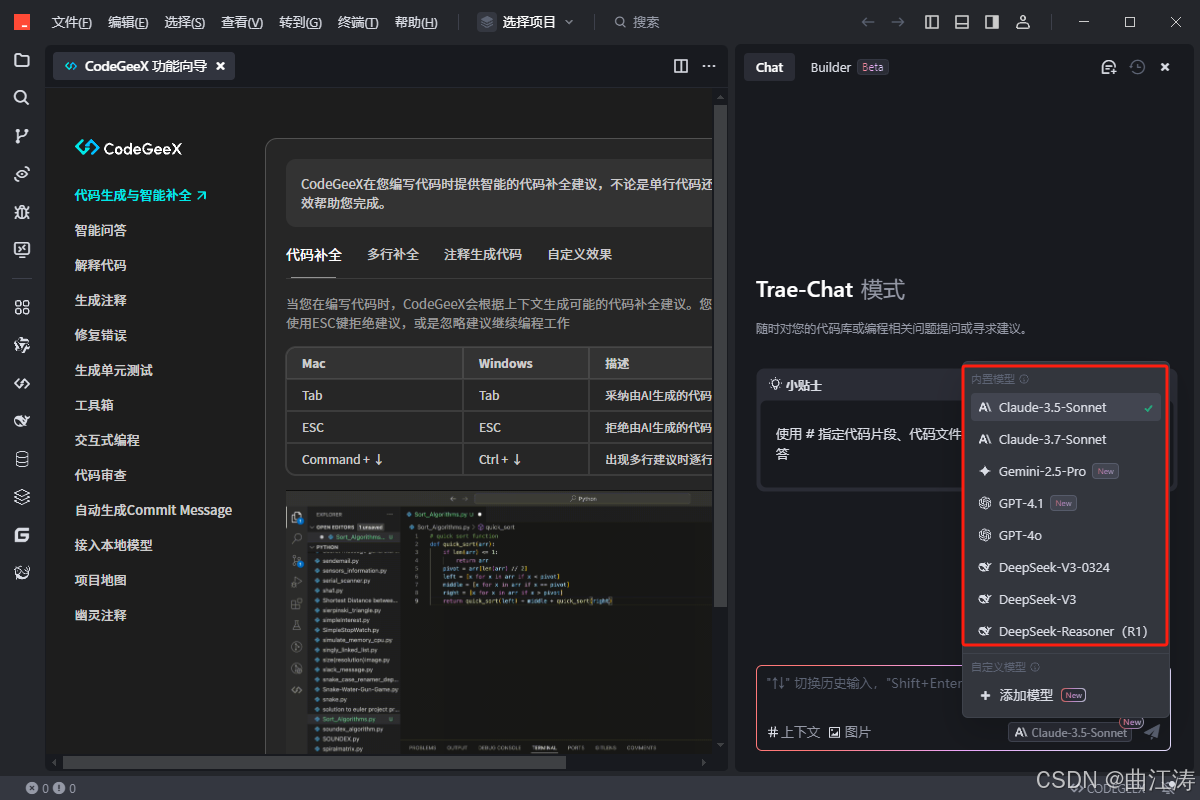Click the send message arrow icon
1200x800 pixels.
pyautogui.click(x=1152, y=732)
